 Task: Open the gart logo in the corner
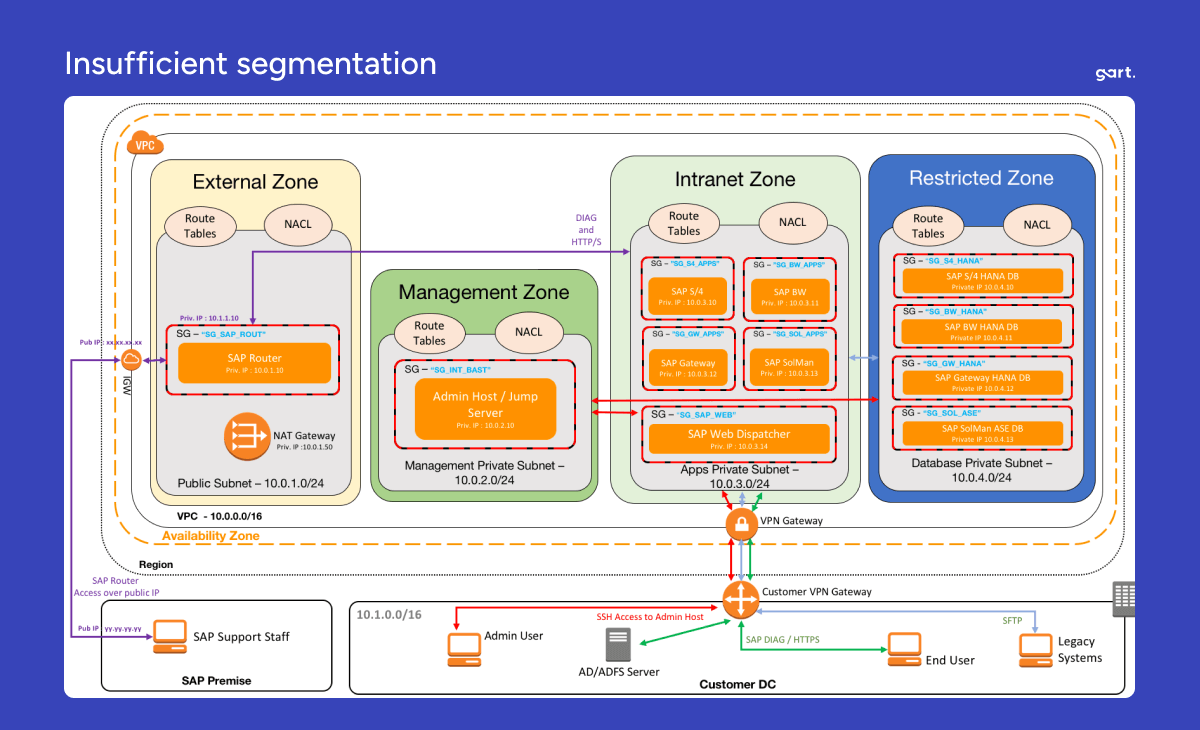coord(1113,72)
